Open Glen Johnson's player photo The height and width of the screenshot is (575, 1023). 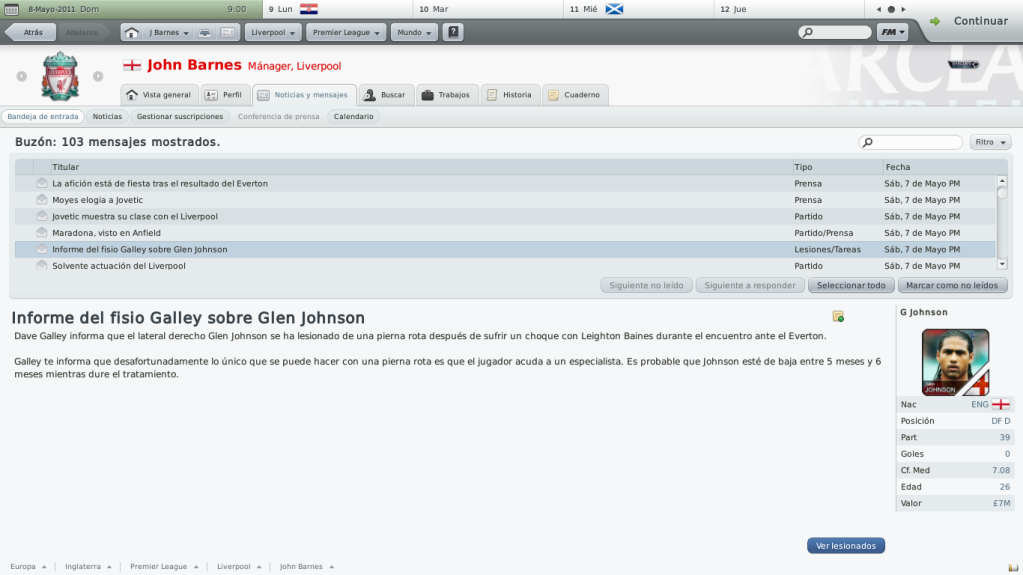click(955, 362)
